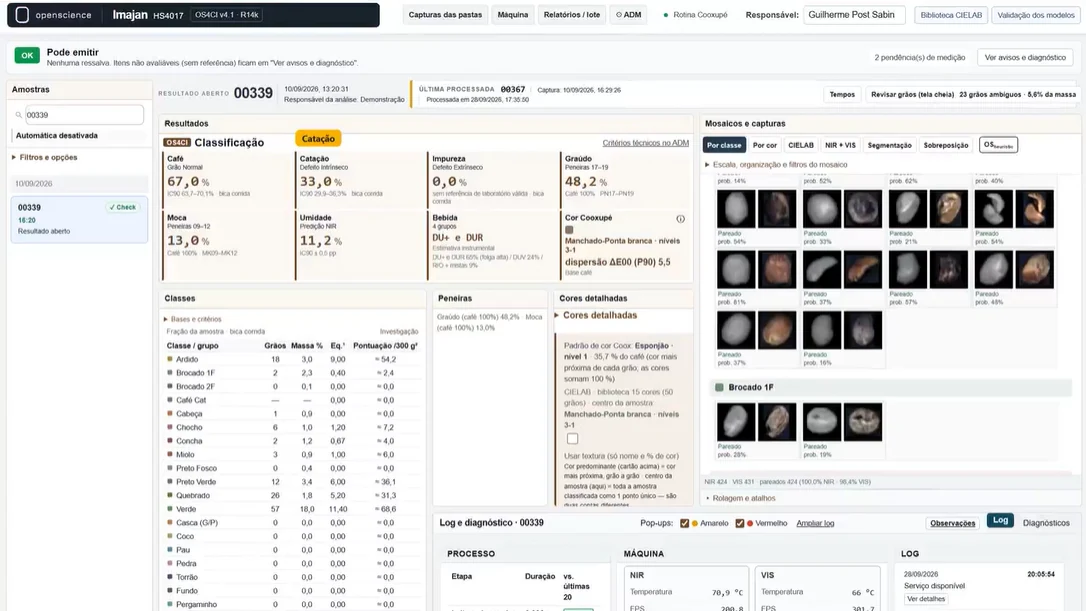Open Capturas das pastas
The height and width of the screenshot is (611, 1086).
(x=445, y=15)
